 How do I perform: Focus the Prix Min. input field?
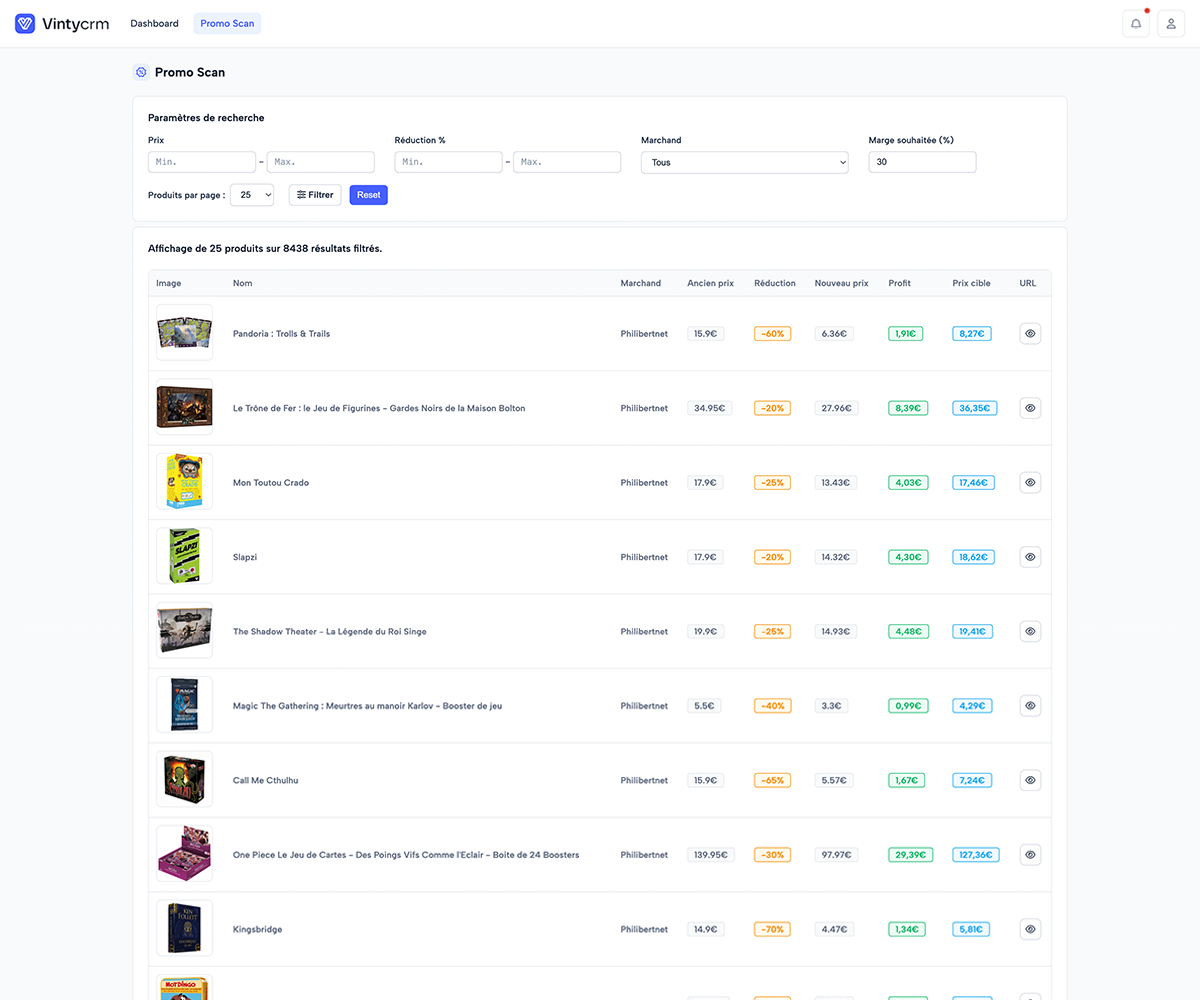[x=202, y=162]
